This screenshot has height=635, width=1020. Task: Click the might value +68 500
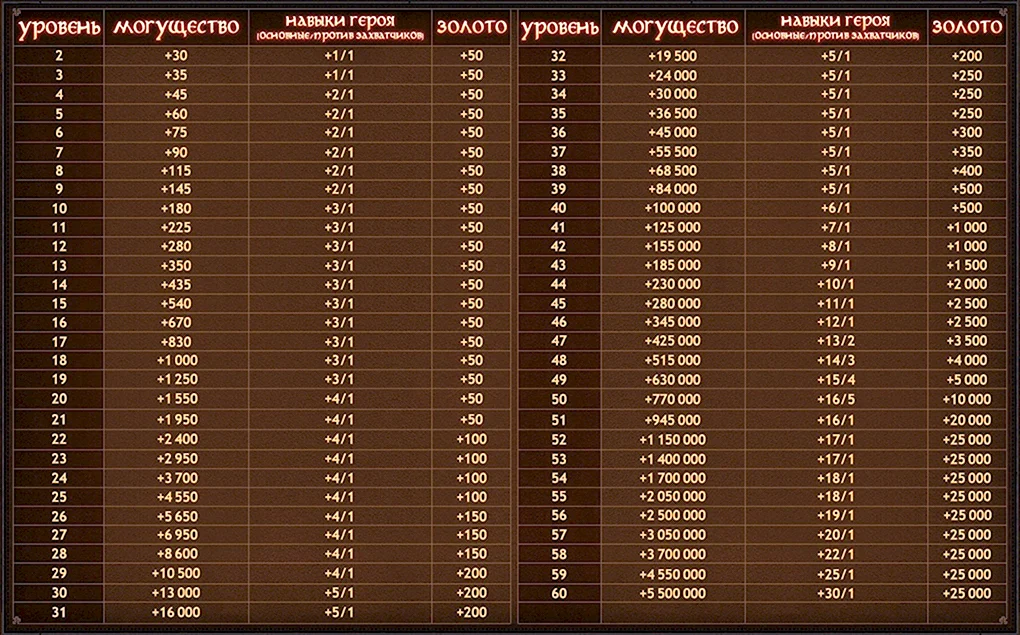click(673, 170)
